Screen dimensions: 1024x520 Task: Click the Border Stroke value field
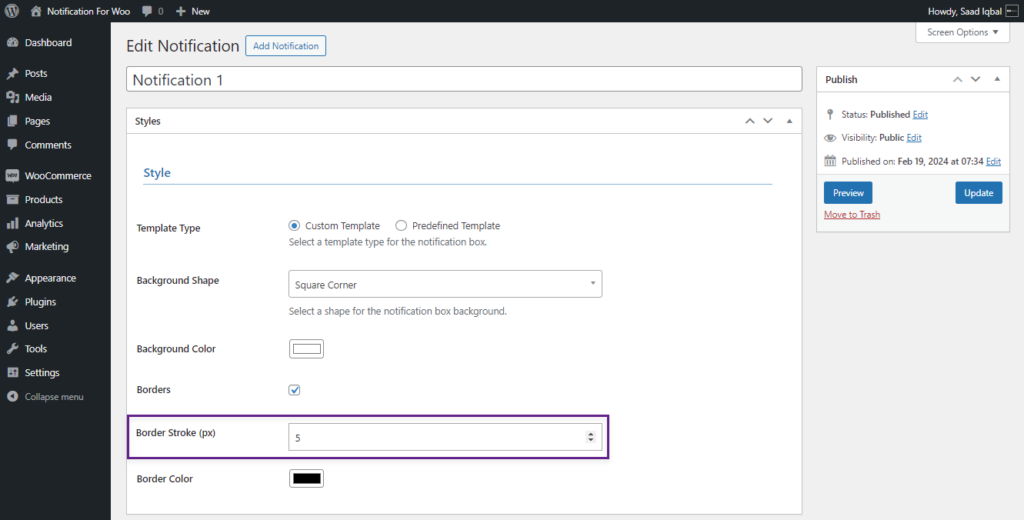(445, 437)
